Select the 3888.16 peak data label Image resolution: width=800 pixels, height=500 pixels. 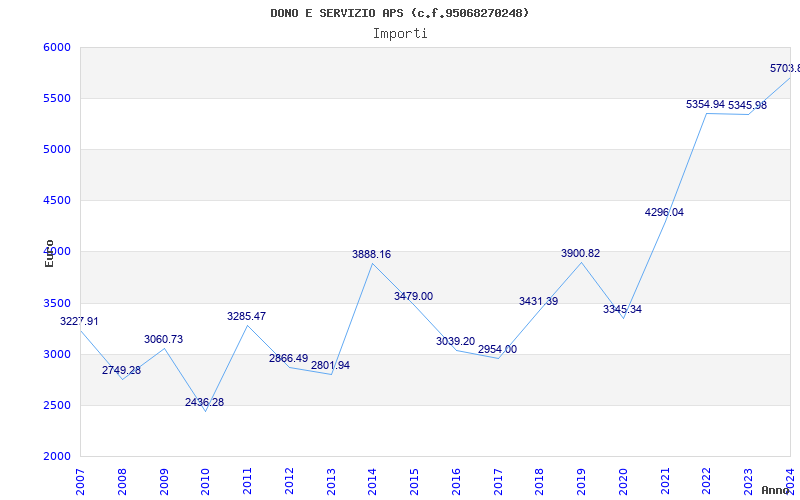coord(371,254)
